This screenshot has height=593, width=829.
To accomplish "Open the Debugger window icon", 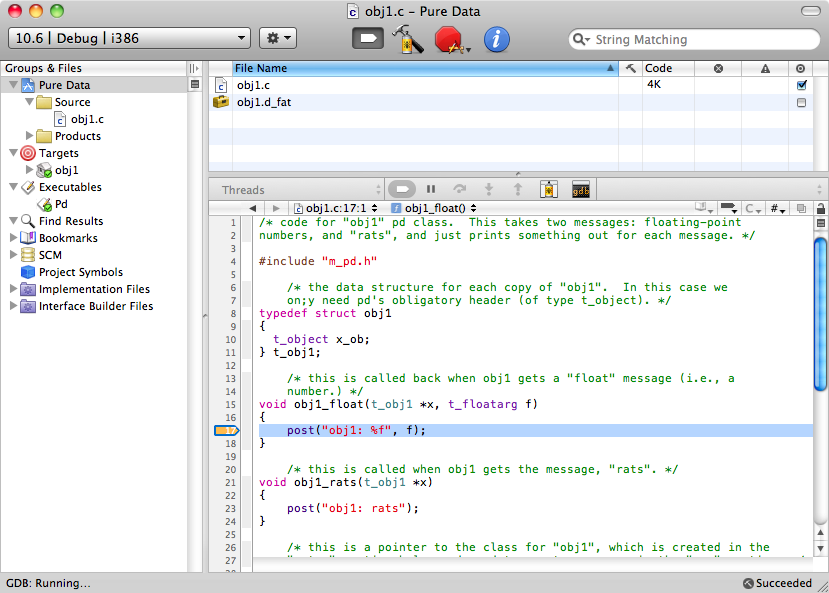I will click(x=549, y=189).
